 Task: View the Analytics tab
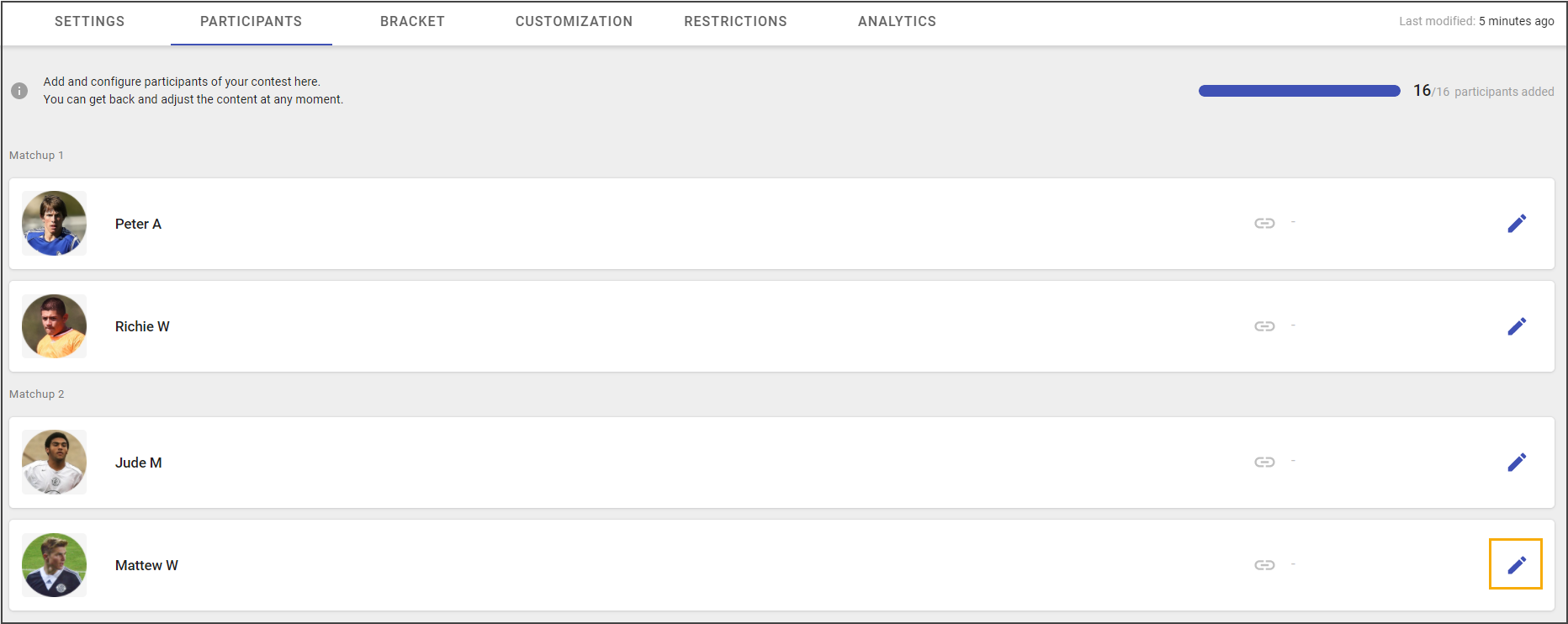[x=897, y=22]
